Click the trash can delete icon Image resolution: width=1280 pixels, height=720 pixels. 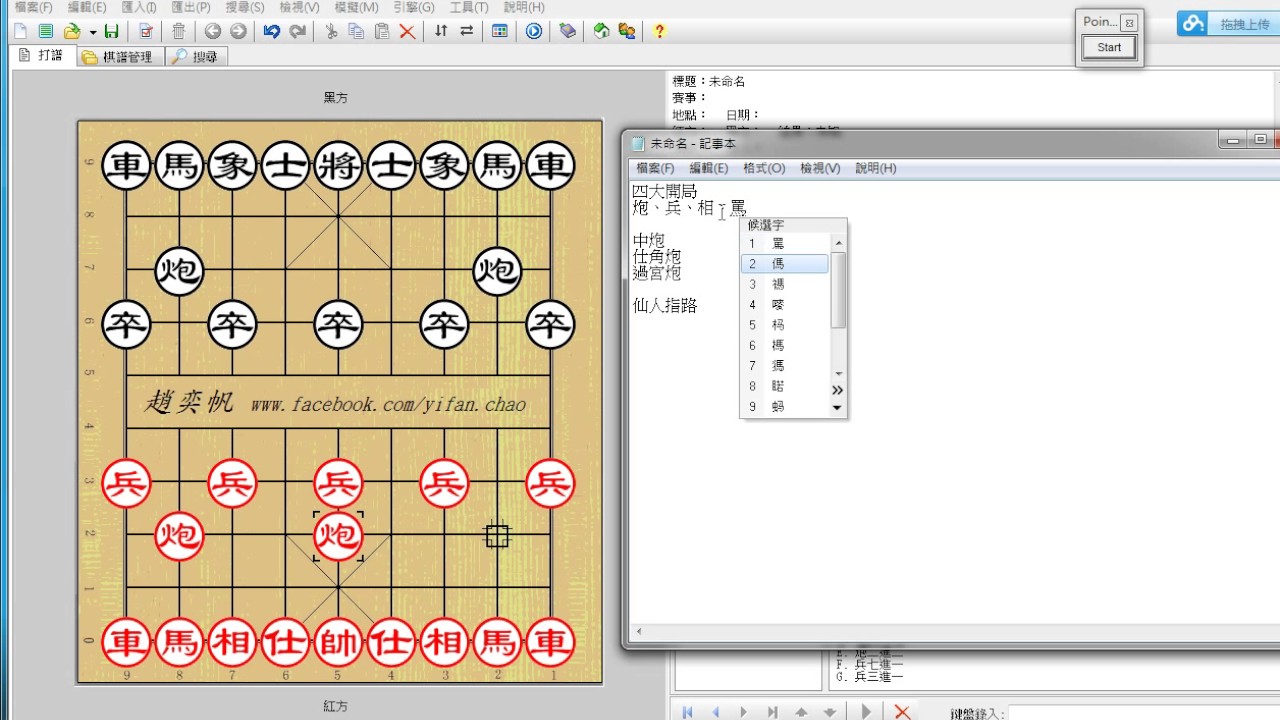click(178, 31)
